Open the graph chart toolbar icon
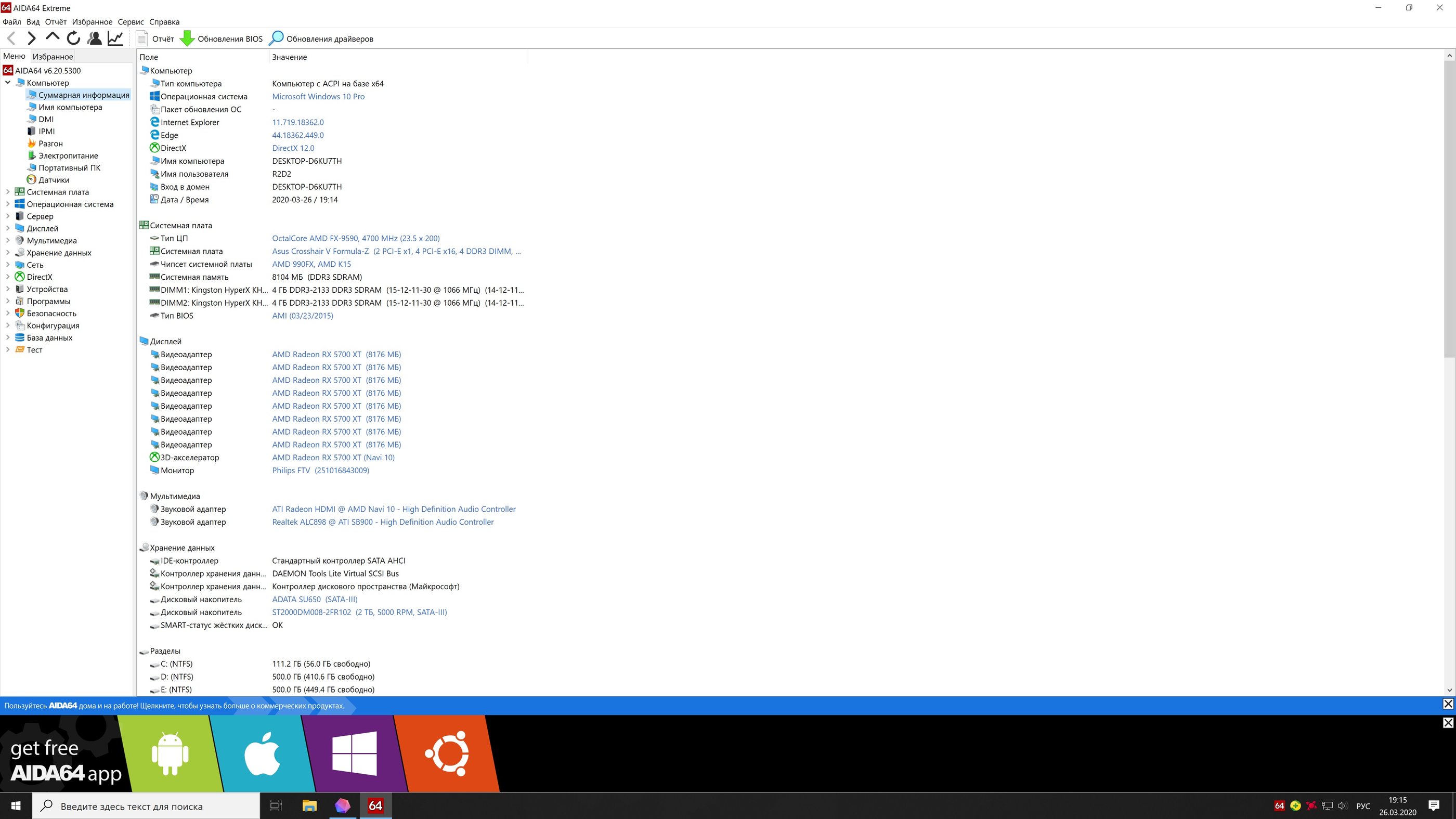This screenshot has height=819, width=1456. click(115, 38)
